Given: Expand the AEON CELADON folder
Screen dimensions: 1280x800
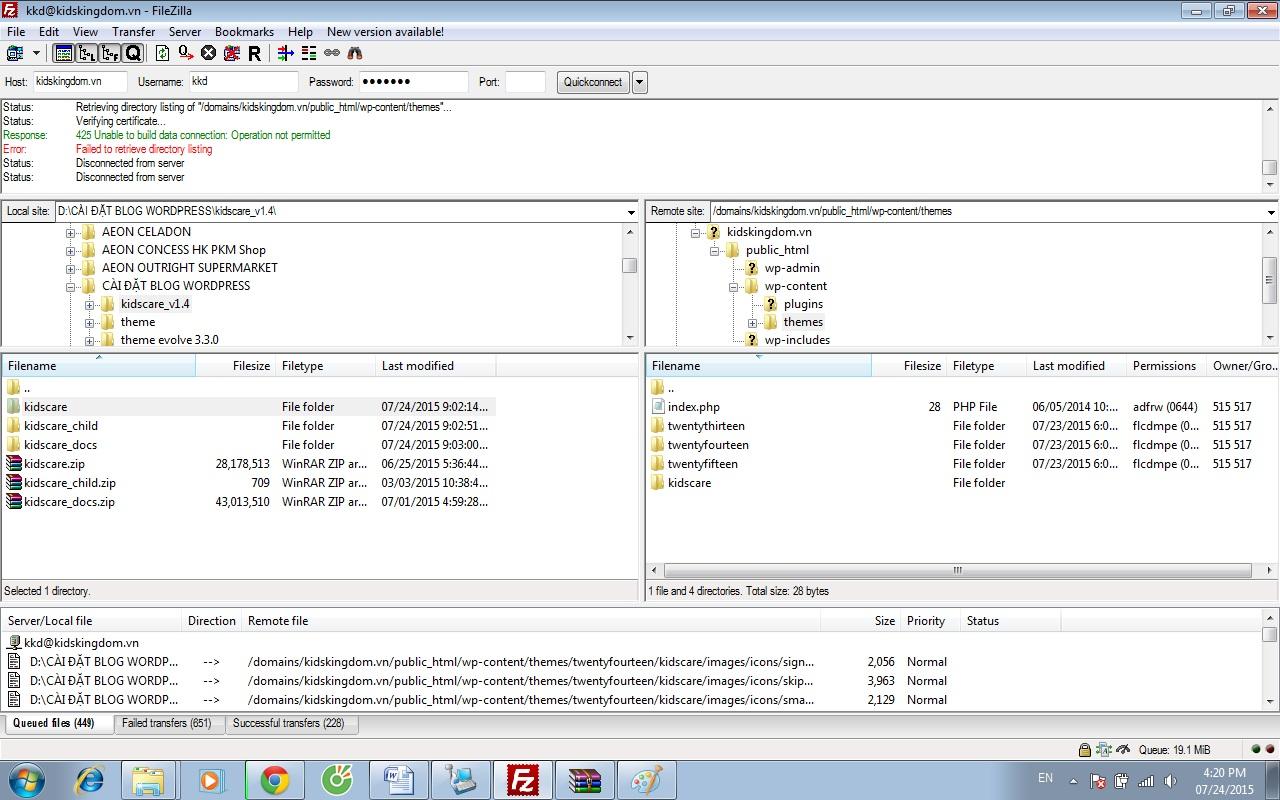Looking at the screenshot, I should point(71,232).
